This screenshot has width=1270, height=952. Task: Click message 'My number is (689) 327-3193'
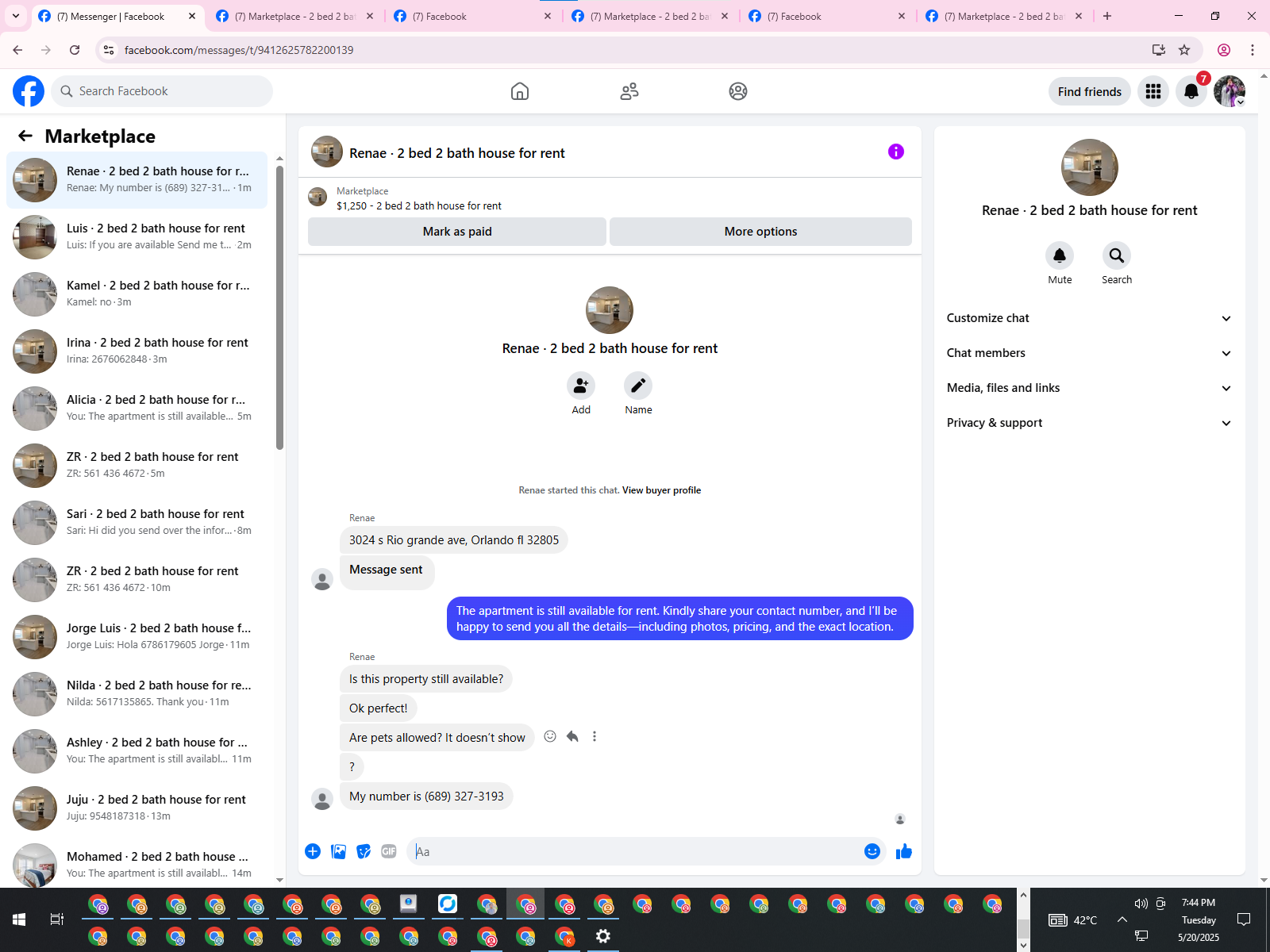pyautogui.click(x=426, y=797)
